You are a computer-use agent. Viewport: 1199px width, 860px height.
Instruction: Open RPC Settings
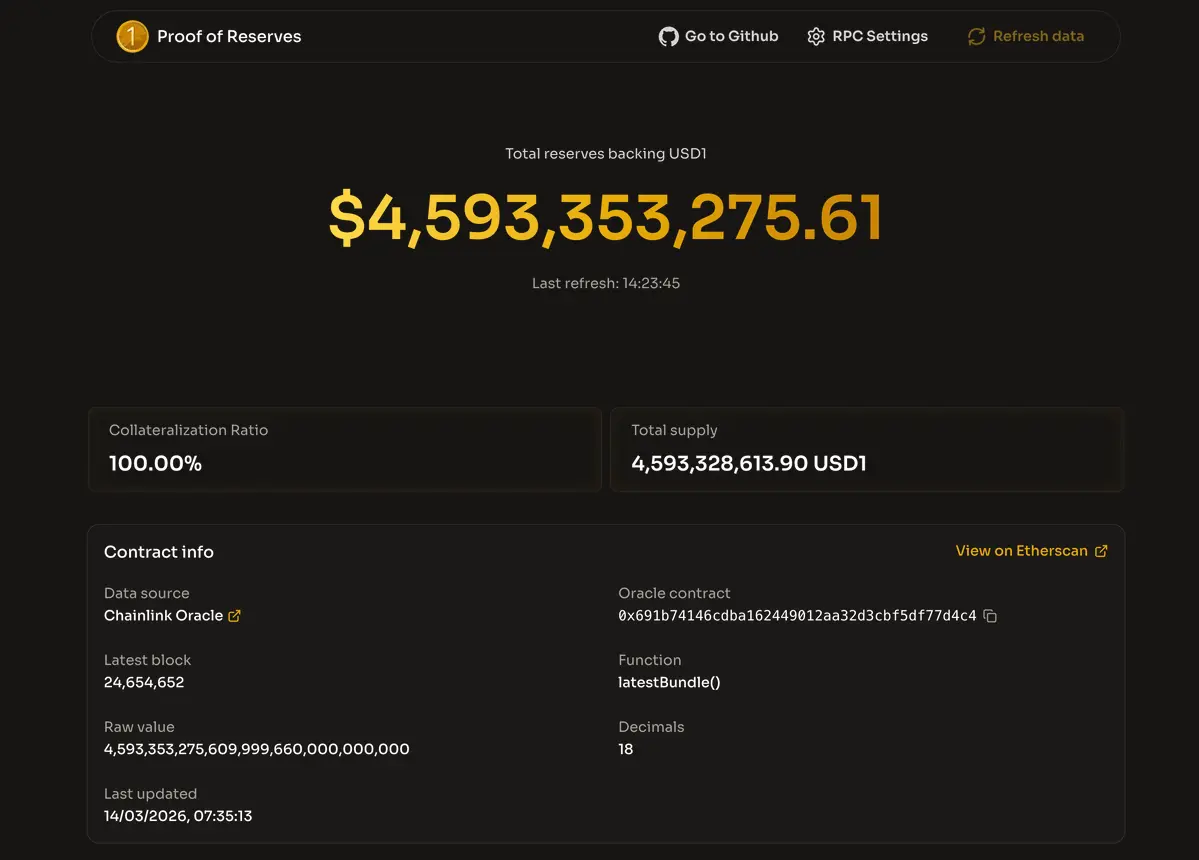pos(867,37)
